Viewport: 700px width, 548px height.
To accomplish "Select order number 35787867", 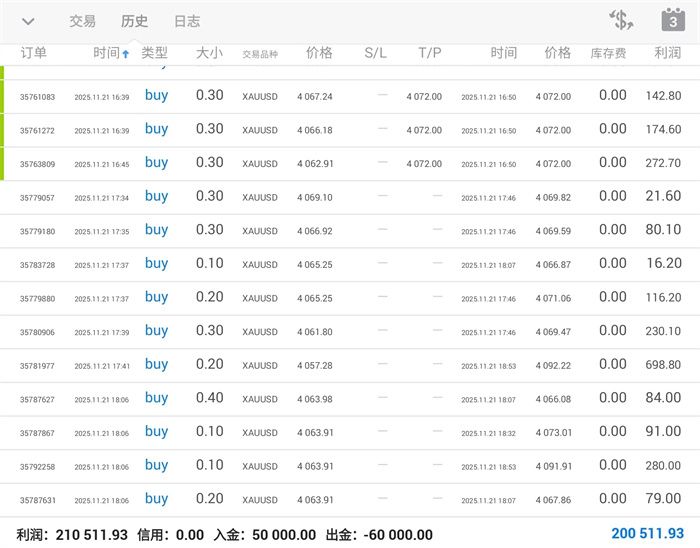I will [x=38, y=433].
